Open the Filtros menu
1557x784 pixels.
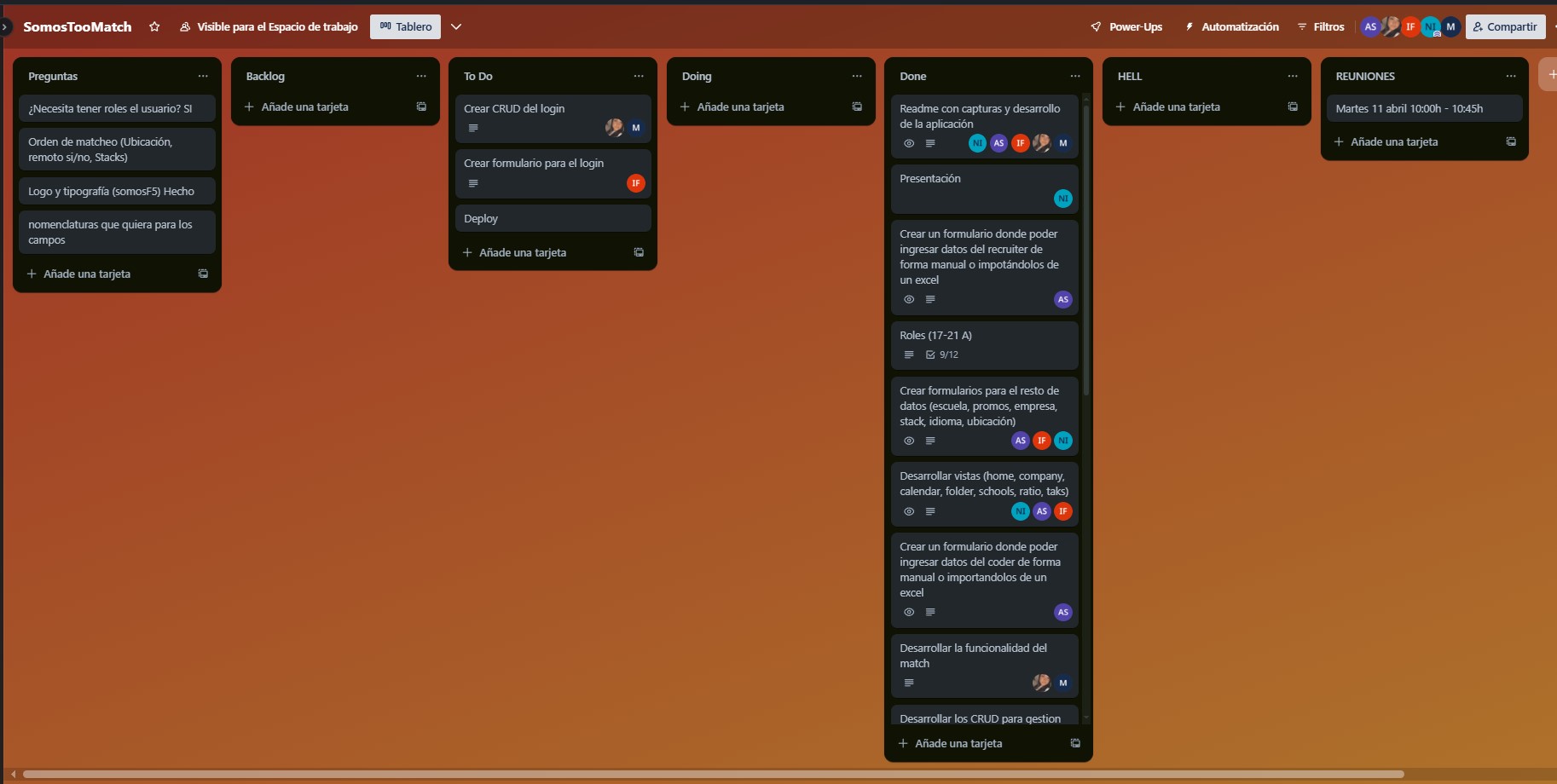[1320, 26]
